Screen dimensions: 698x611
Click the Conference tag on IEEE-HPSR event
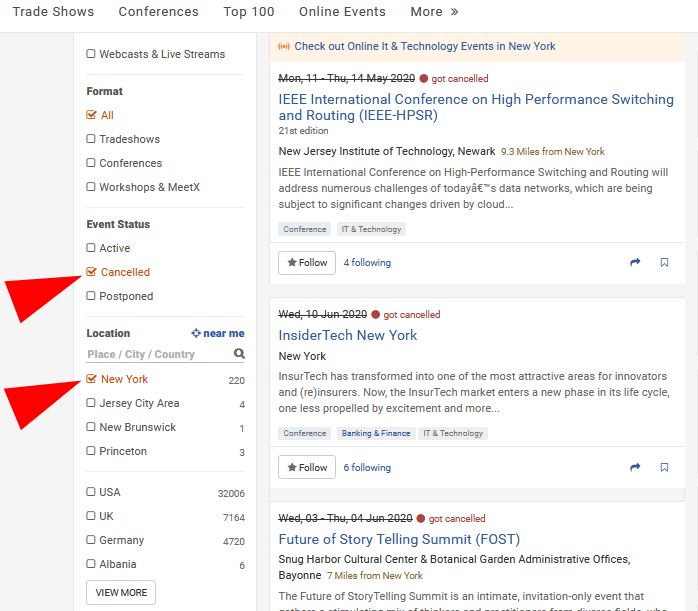(x=305, y=229)
